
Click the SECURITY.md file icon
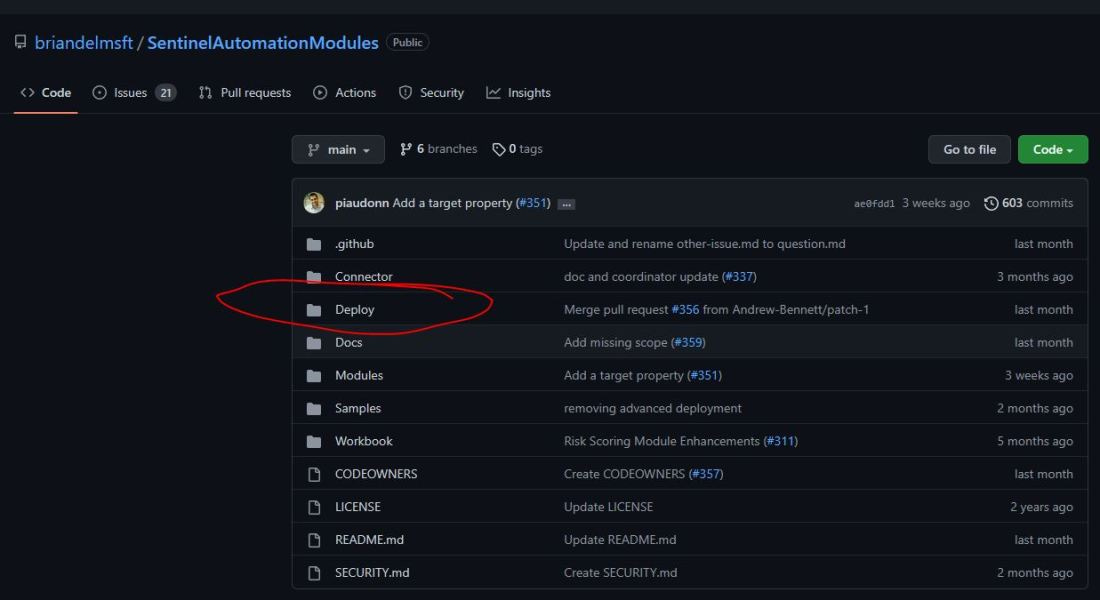click(314, 573)
